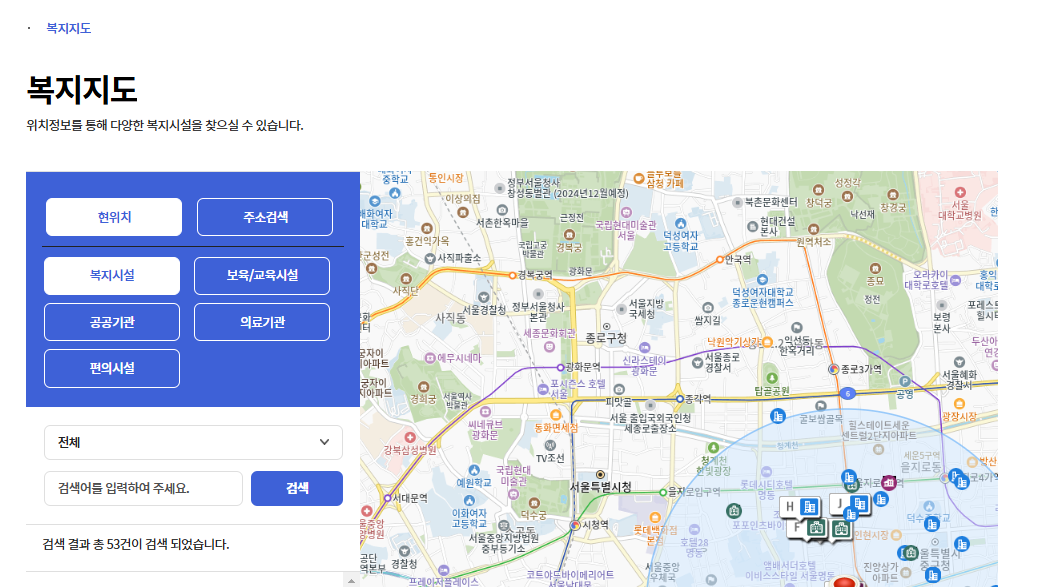
Task: Click the blue building marker by 덕수중학교
Action: [931, 524]
